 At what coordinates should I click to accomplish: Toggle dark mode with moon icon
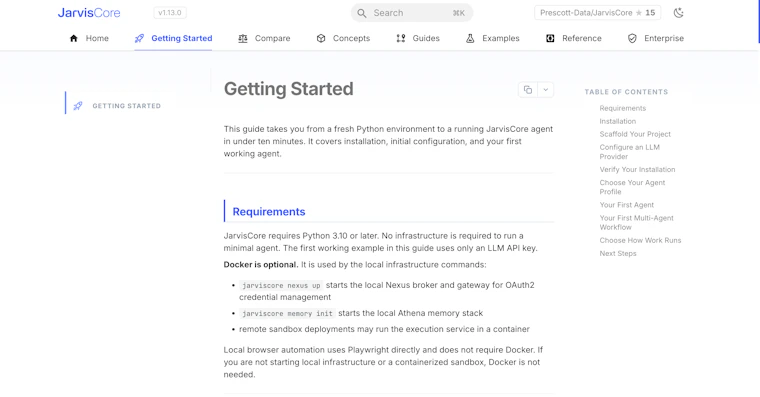[x=679, y=13]
